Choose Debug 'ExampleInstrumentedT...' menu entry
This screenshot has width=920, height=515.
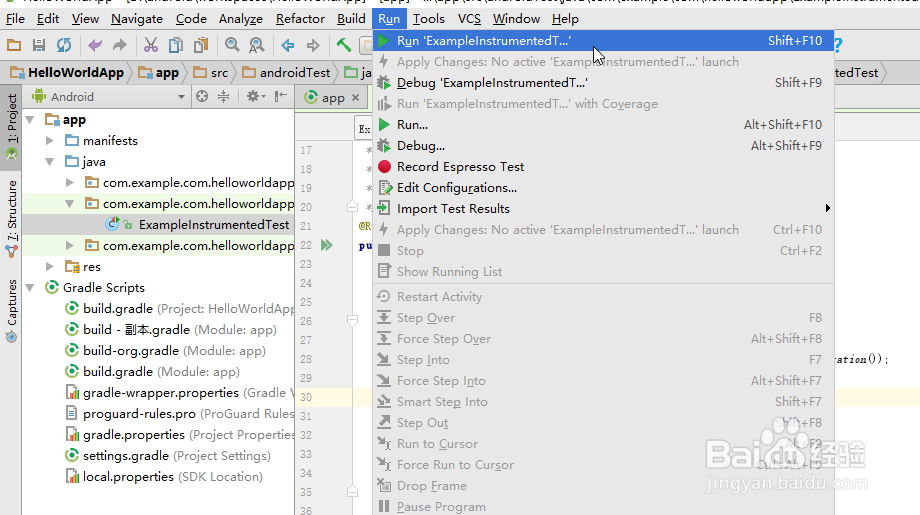(x=603, y=83)
